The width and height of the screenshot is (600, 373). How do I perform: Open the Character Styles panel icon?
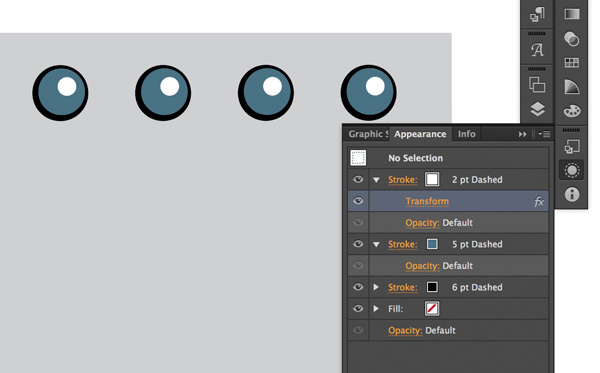537,49
